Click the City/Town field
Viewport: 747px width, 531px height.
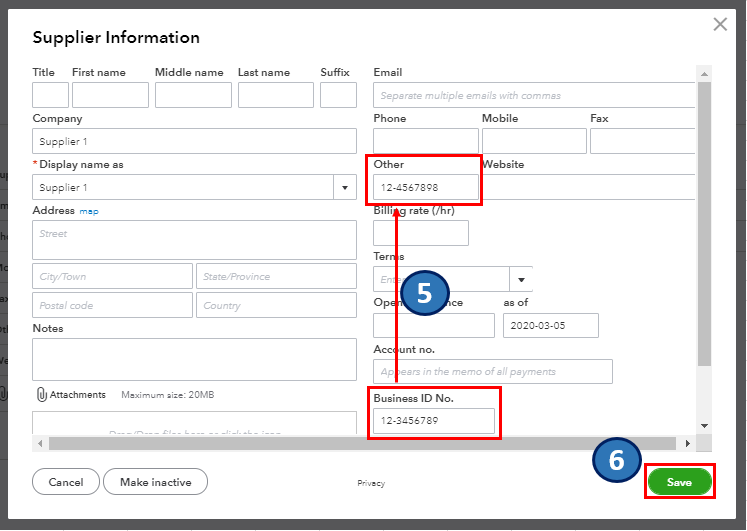pyautogui.click(x=112, y=276)
